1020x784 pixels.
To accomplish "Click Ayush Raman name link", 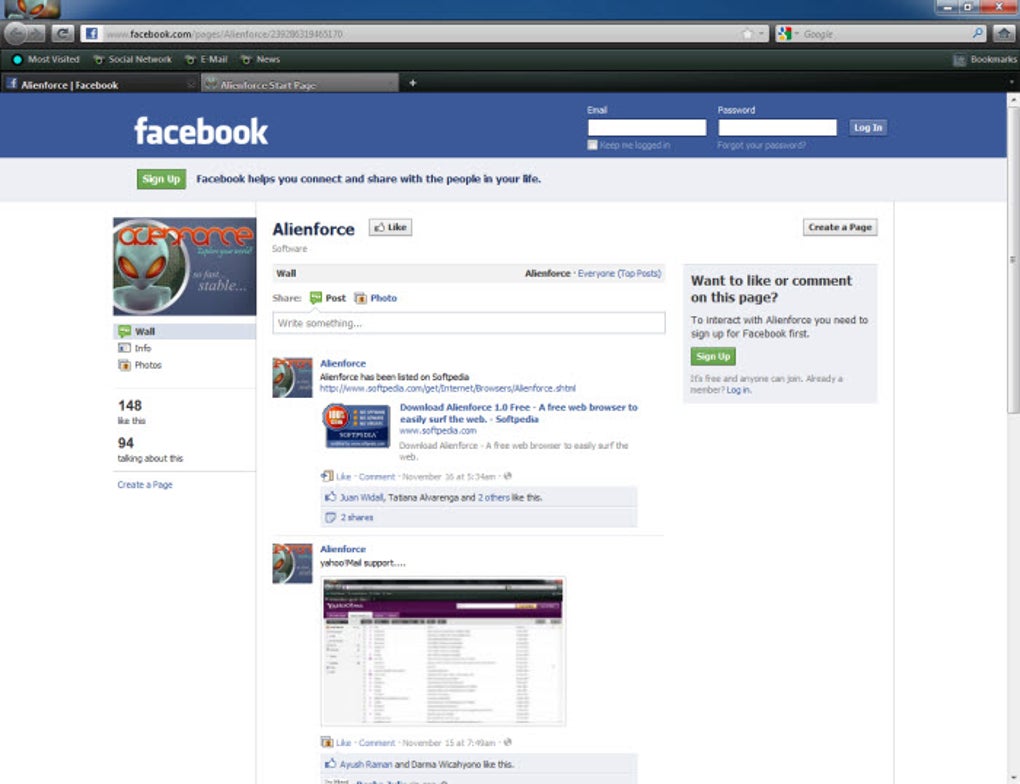I will coord(366,764).
